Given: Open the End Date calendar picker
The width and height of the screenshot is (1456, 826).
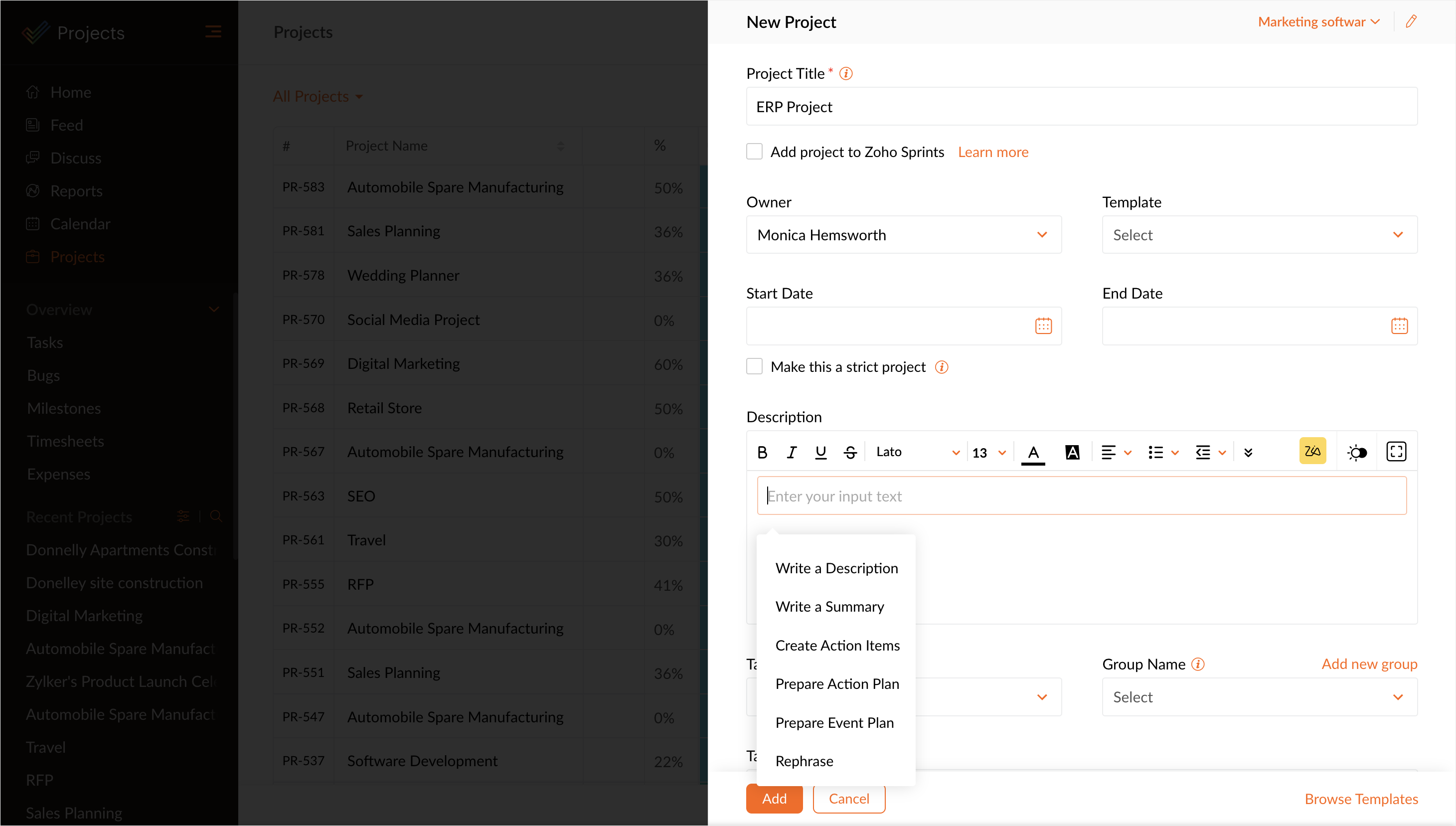Looking at the screenshot, I should (x=1399, y=326).
